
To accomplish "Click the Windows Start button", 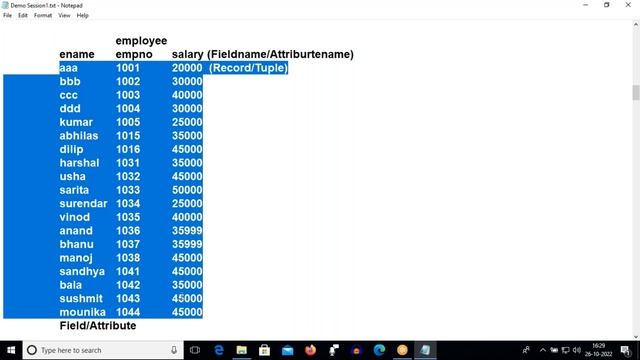I will 11,350.
